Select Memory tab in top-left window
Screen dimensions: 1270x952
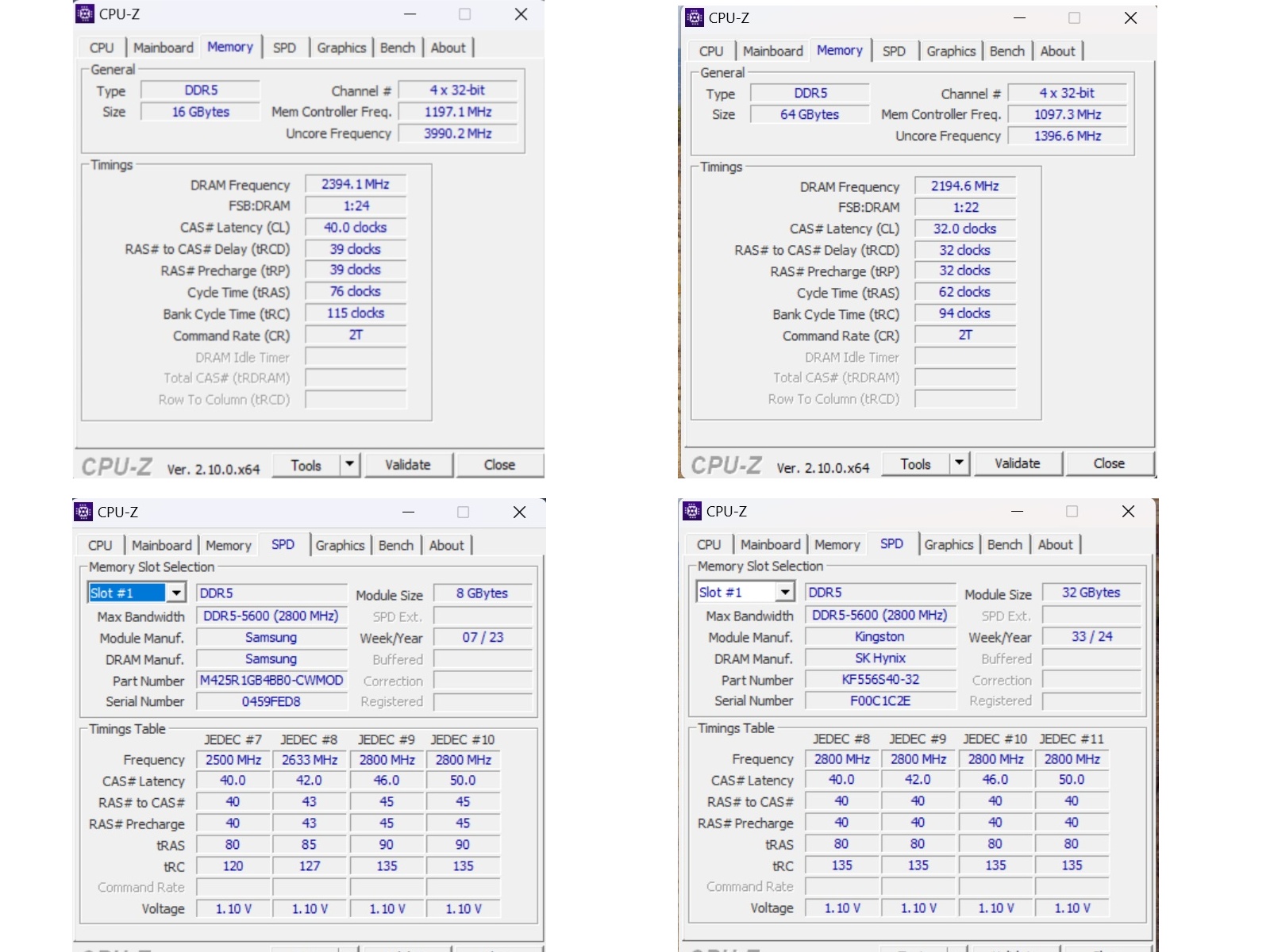pos(230,47)
